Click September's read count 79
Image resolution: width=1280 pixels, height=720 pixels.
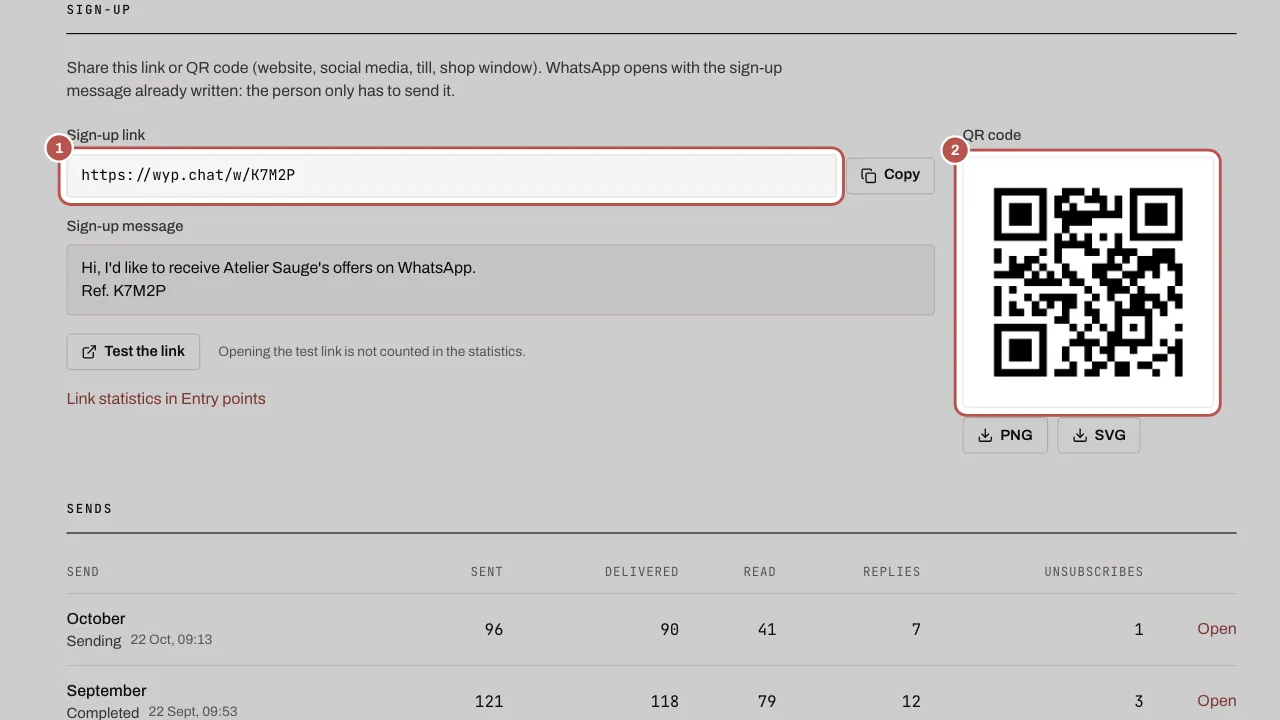pyautogui.click(x=766, y=701)
